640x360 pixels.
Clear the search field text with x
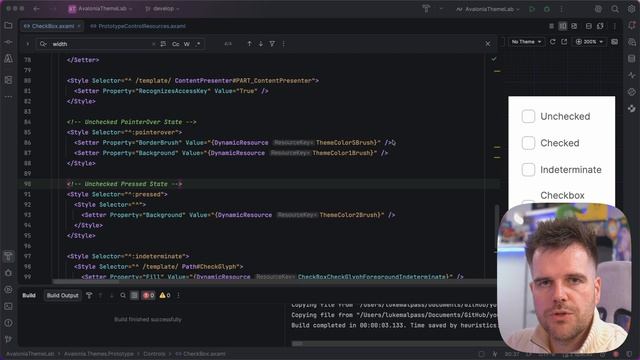point(153,44)
